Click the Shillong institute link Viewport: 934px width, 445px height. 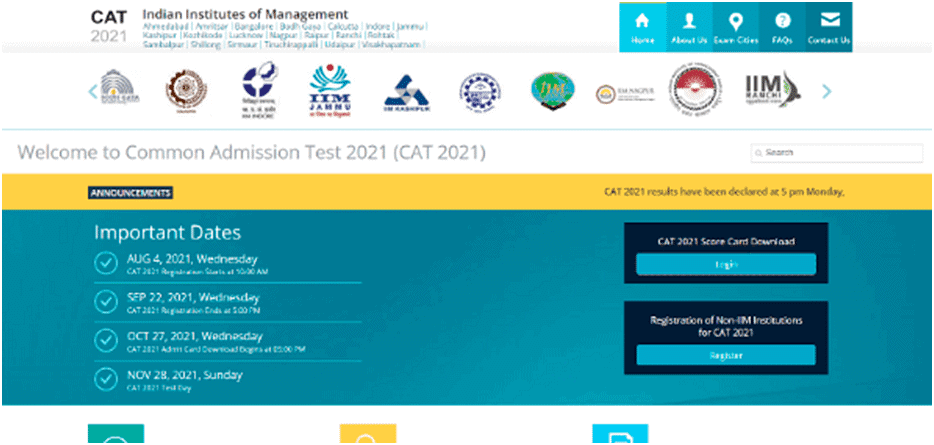(206, 45)
